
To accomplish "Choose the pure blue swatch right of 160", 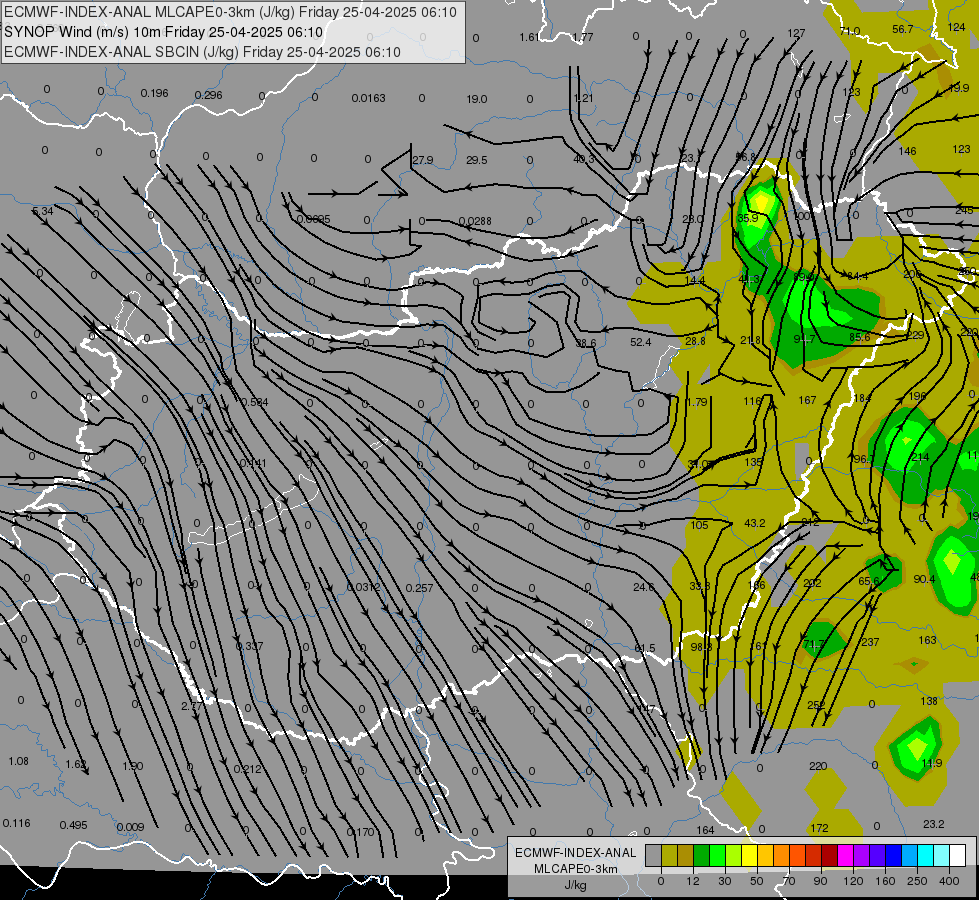I will point(894,856).
